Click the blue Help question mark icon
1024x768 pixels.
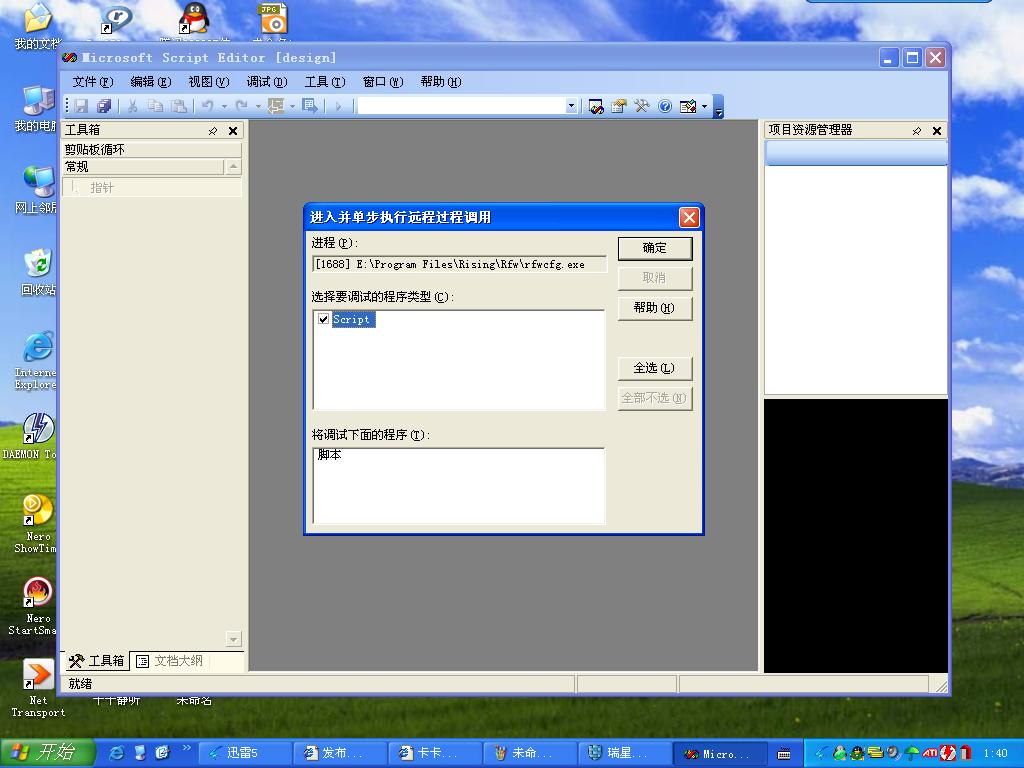(x=665, y=106)
